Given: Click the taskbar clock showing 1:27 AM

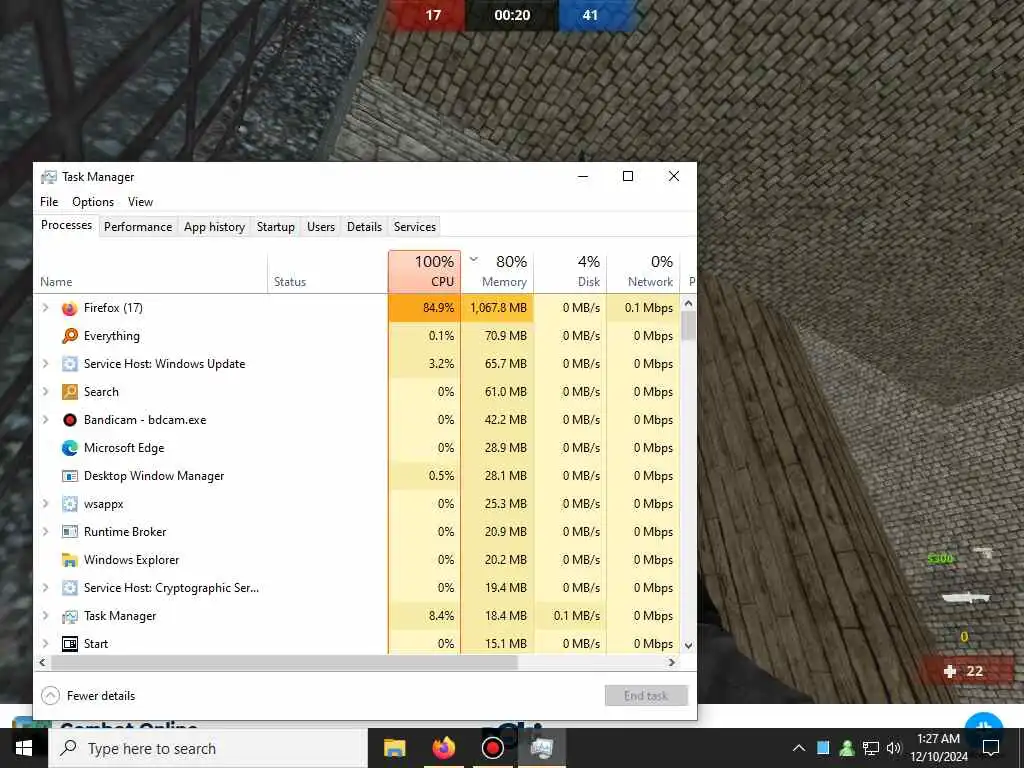Looking at the screenshot, I should (938, 748).
